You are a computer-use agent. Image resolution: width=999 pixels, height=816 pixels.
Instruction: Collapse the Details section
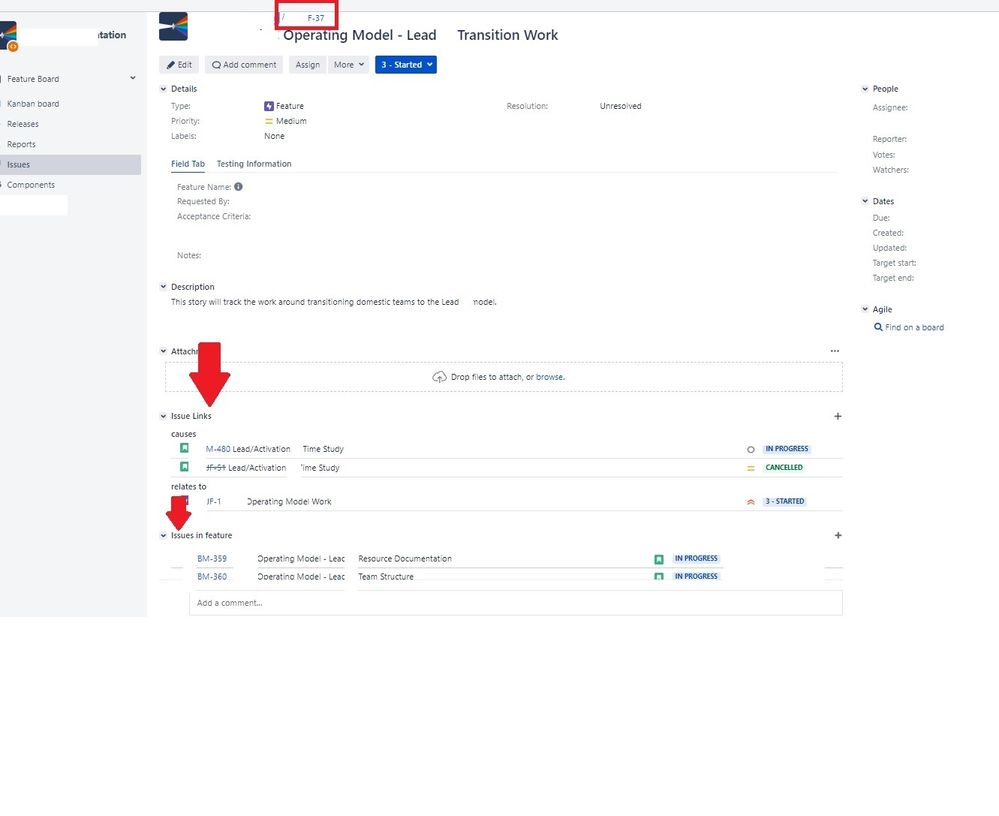(x=163, y=88)
